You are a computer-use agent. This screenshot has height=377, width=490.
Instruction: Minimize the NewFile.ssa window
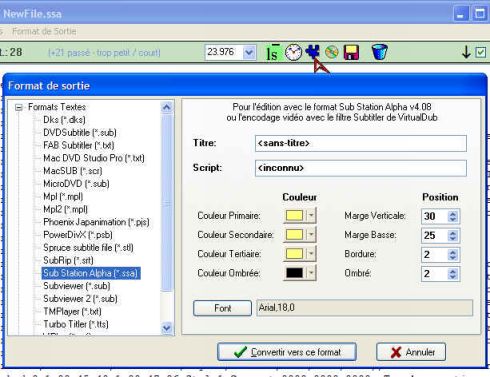click(461, 14)
